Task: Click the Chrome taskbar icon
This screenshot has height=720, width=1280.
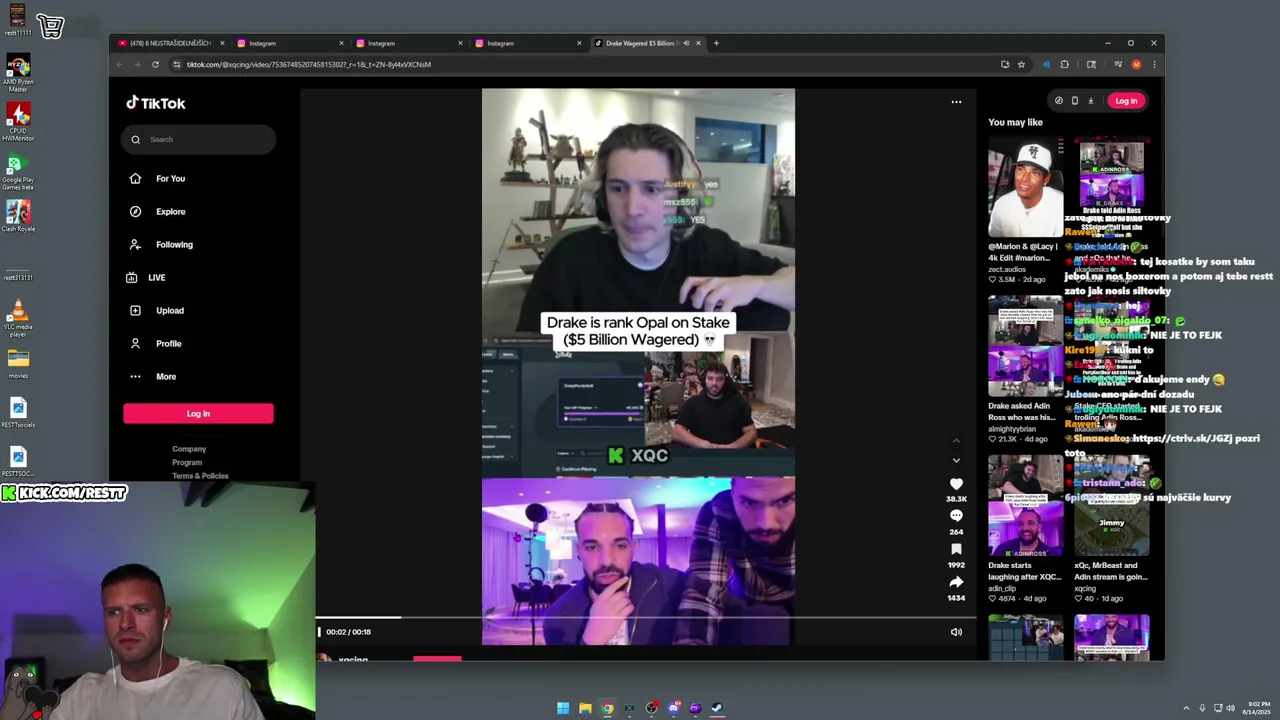Action: [607, 708]
